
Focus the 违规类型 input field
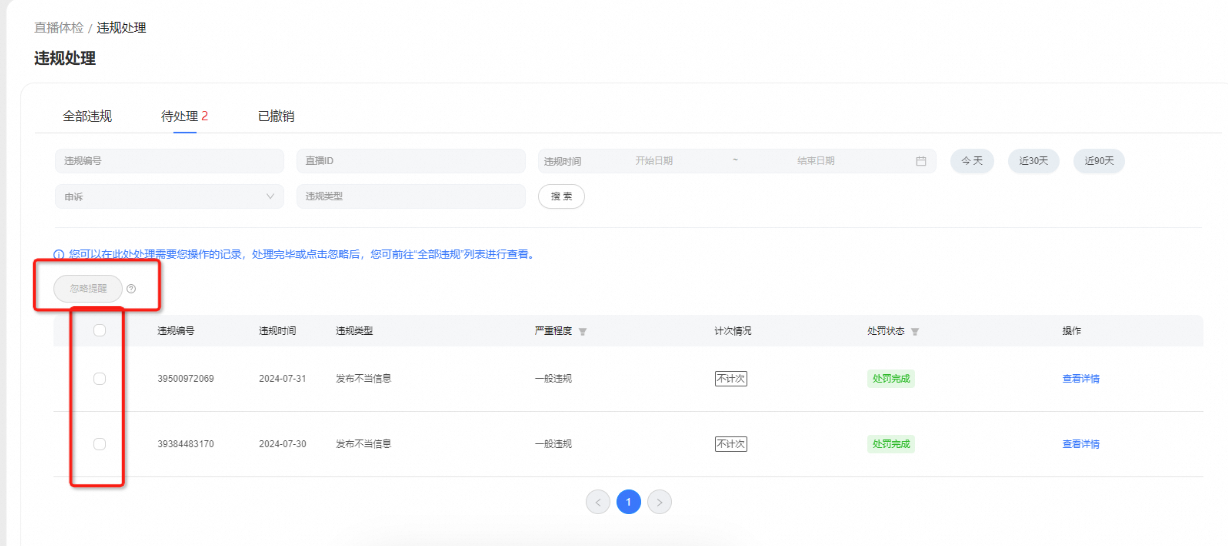click(411, 197)
